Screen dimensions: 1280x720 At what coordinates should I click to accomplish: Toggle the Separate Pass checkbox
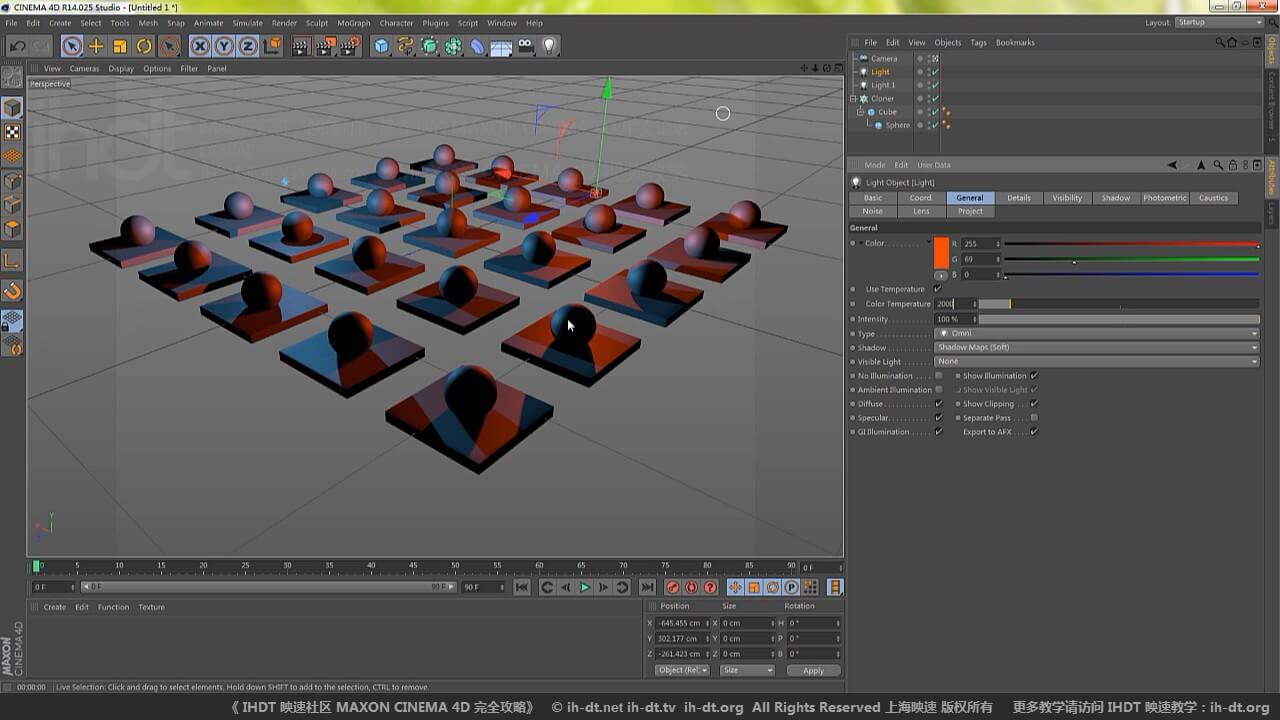click(x=1033, y=418)
